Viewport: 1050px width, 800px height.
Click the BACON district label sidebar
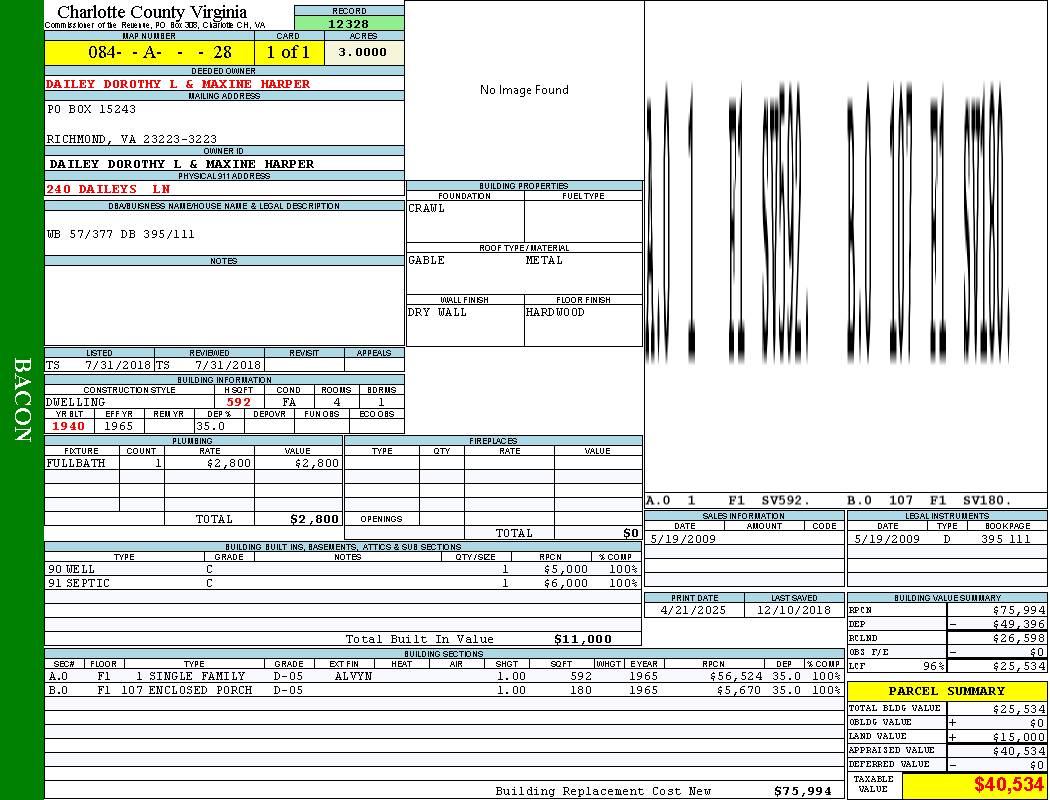tap(22, 400)
